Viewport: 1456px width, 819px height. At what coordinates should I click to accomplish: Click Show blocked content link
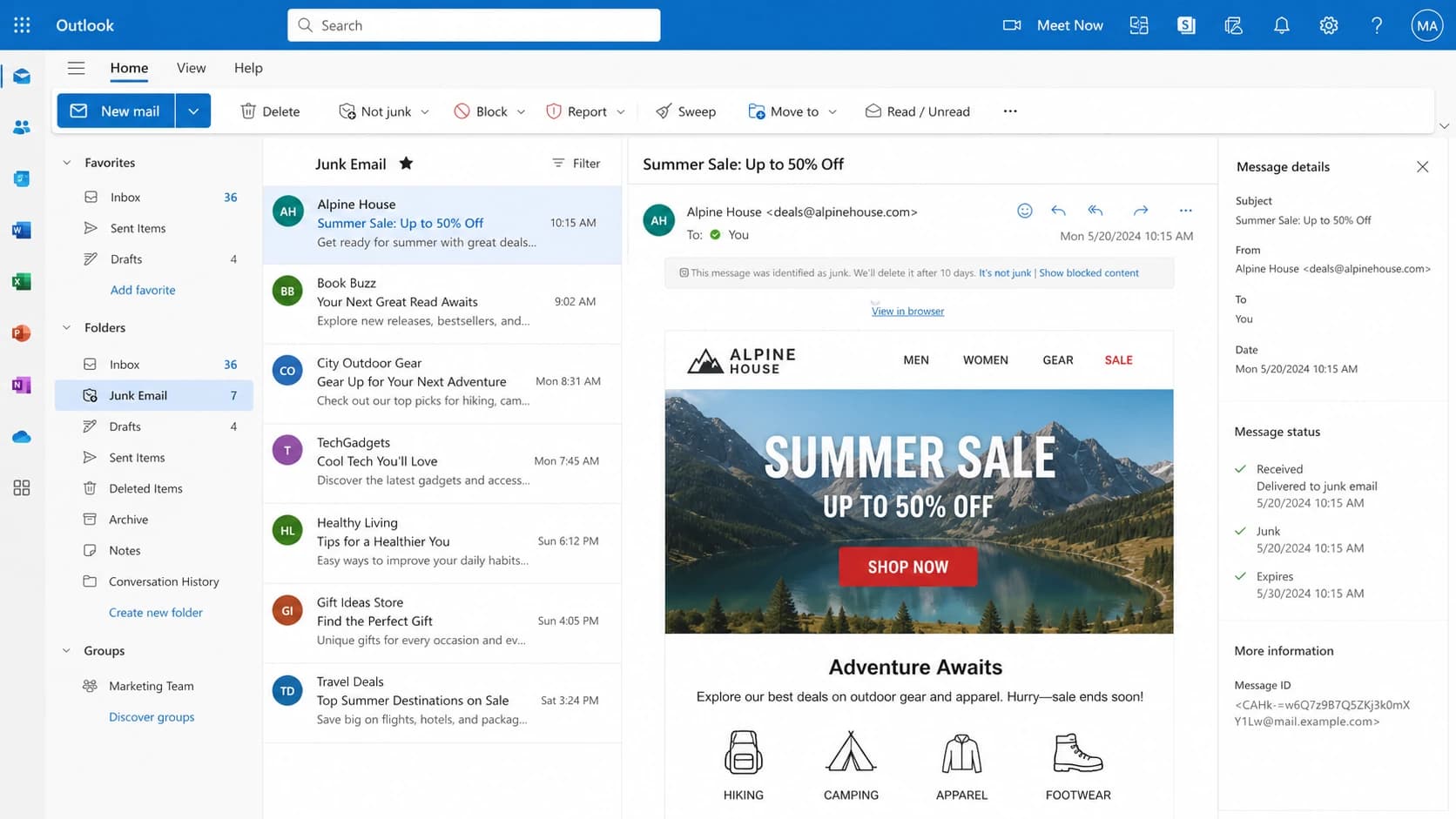coord(1089,273)
